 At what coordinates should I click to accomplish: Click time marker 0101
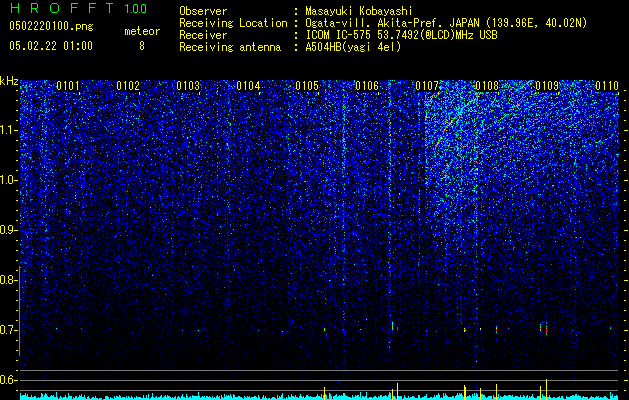pyautogui.click(x=68, y=86)
